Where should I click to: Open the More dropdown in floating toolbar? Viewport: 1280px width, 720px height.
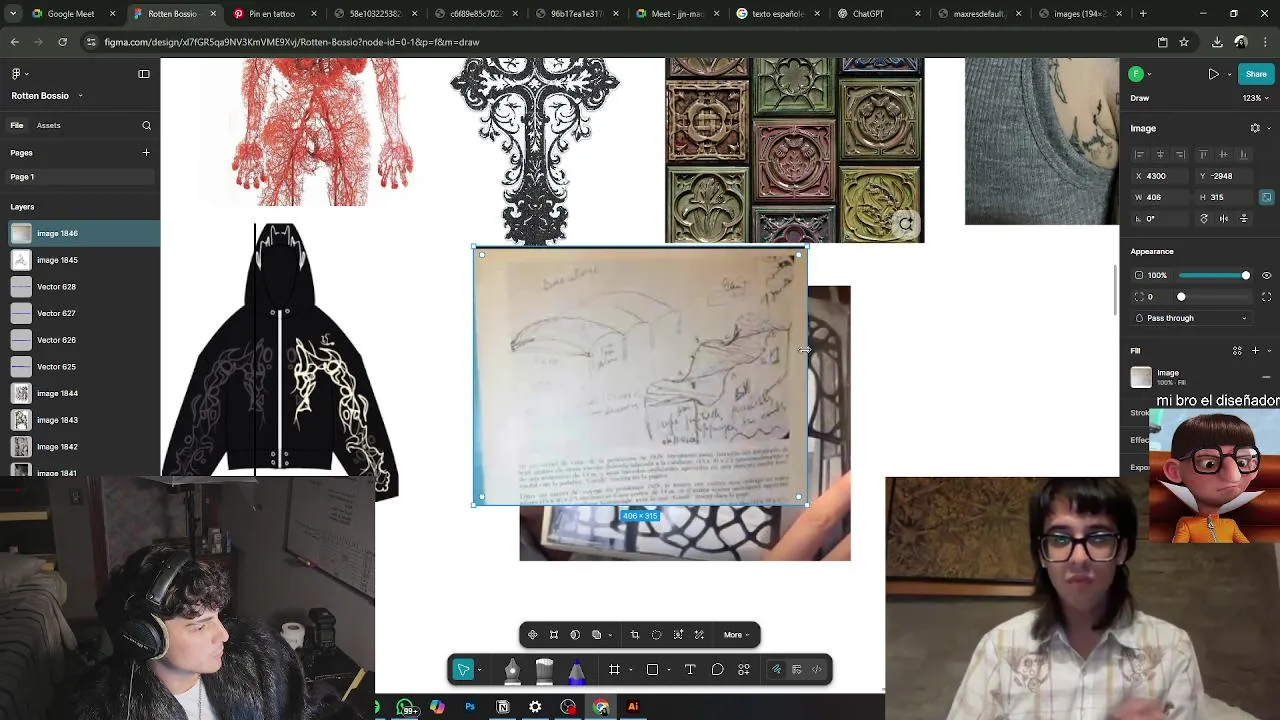click(x=737, y=635)
